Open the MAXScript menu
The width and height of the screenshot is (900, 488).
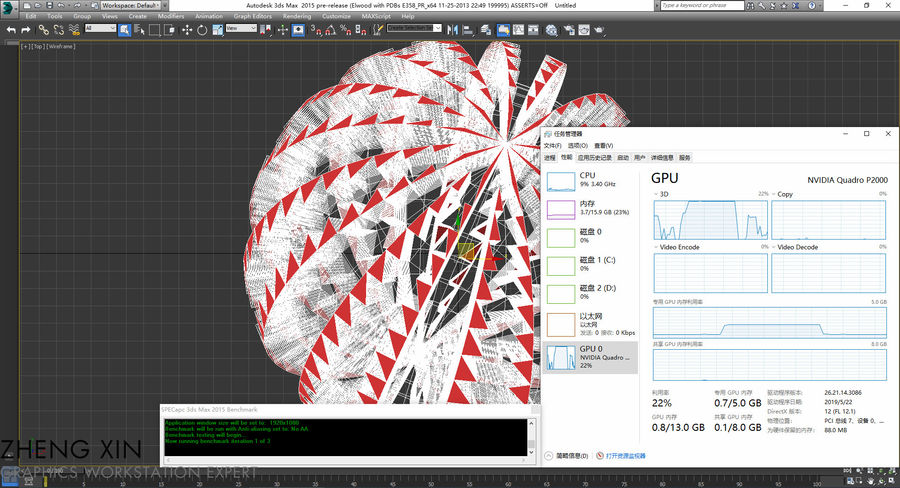click(377, 16)
